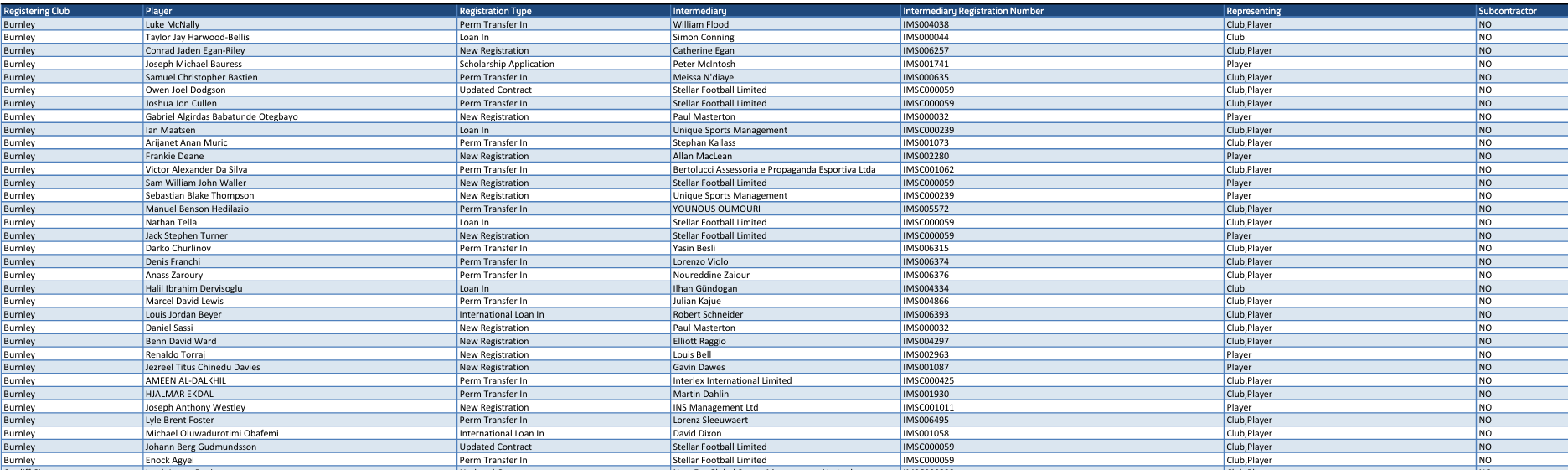Click the Intermediary Registration Number header

(972, 11)
